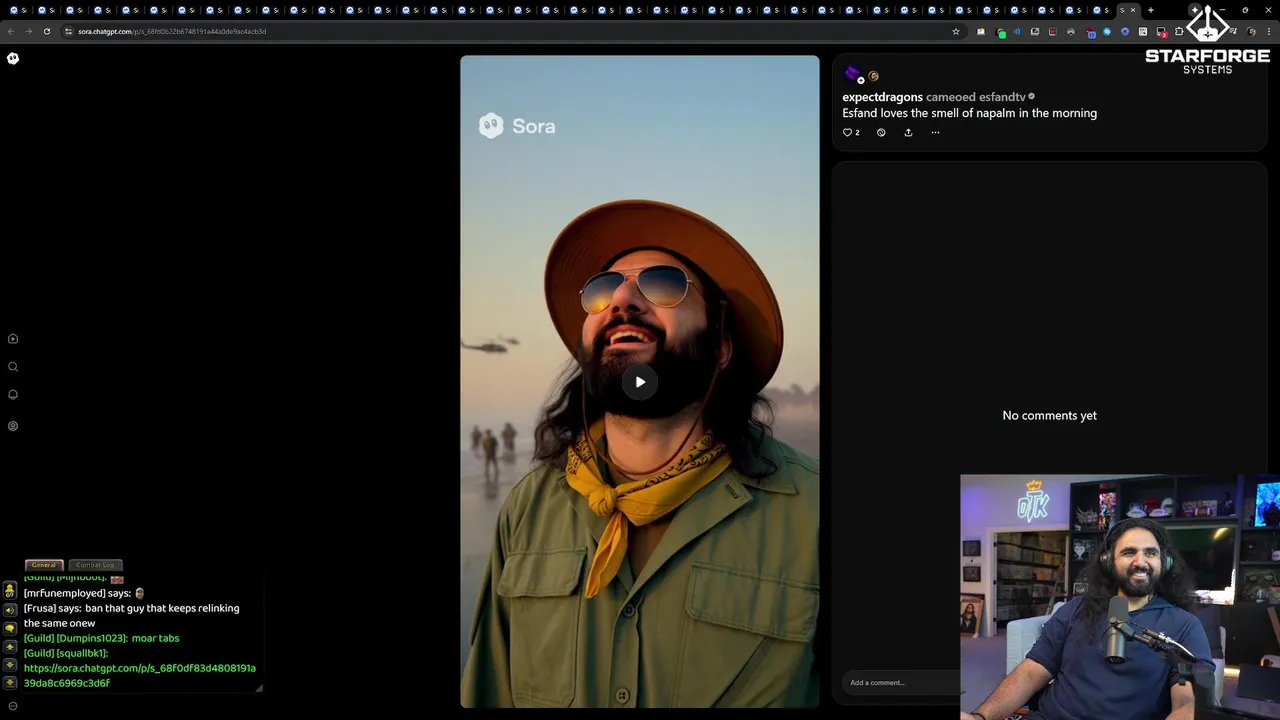Click the small circle icon below chat
Viewport: 1280px width, 720px height.
(x=13, y=706)
